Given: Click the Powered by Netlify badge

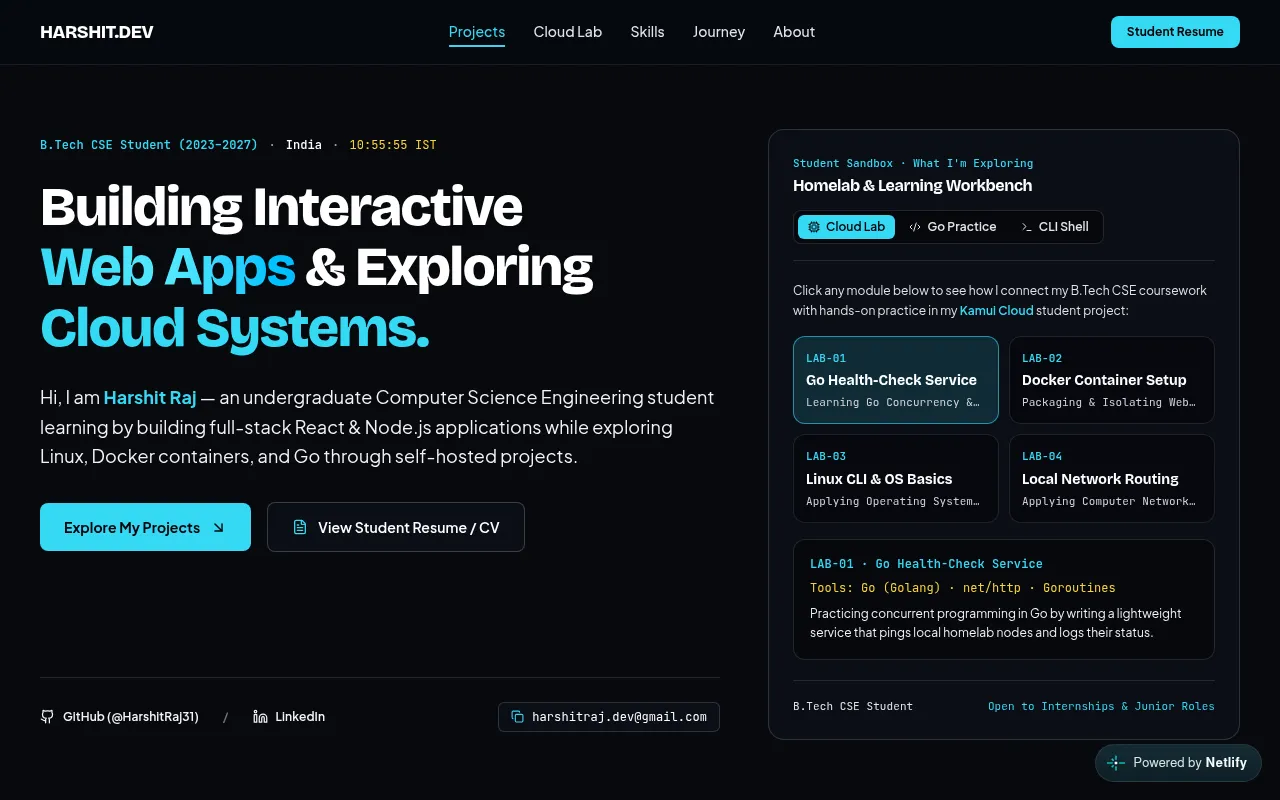Looking at the screenshot, I should [1178, 762].
